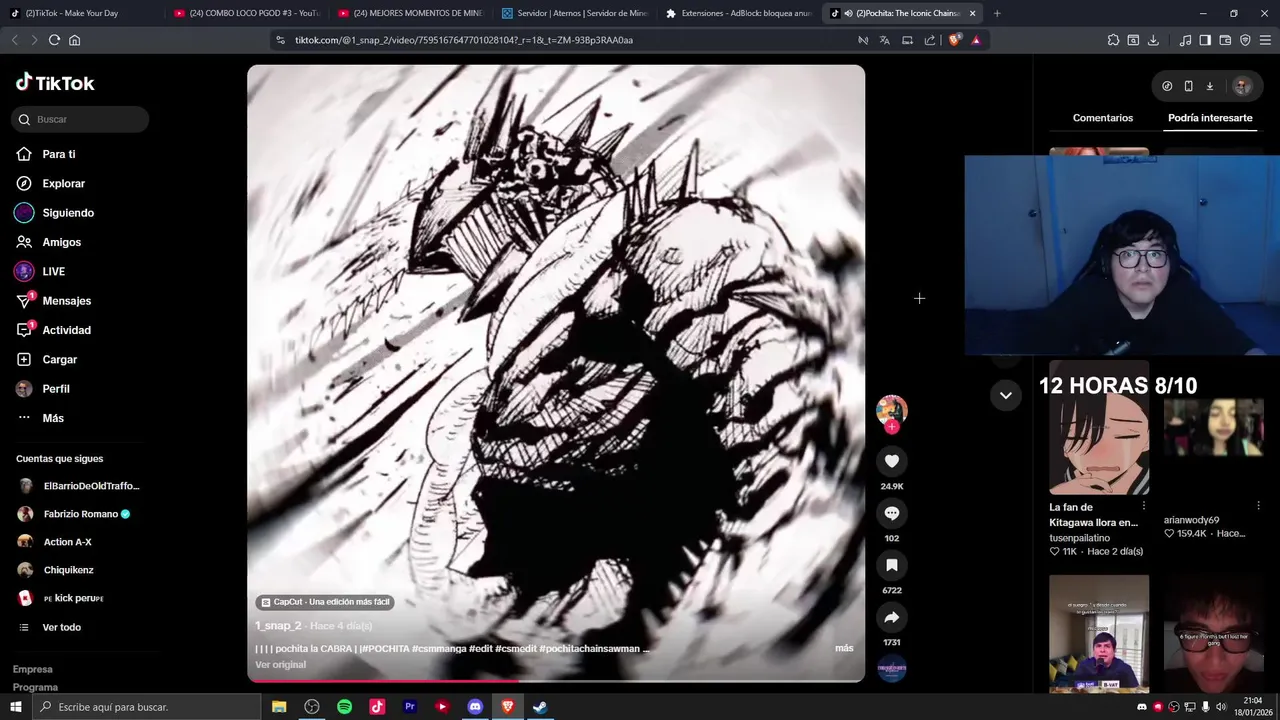1280x720 pixels.
Task: Open the comments bubble showing 102
Action: point(891,513)
